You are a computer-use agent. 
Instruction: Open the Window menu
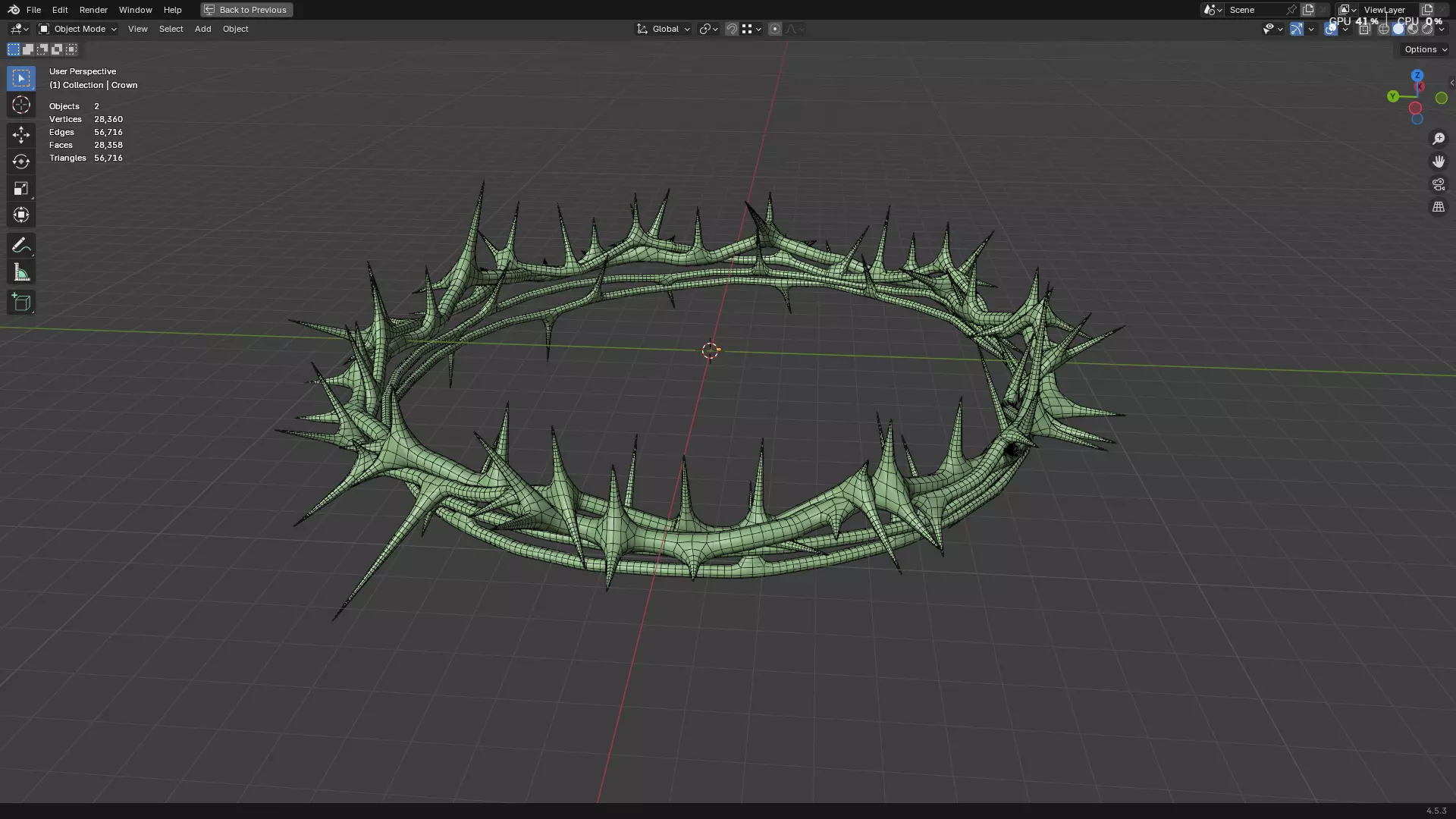[x=135, y=10]
